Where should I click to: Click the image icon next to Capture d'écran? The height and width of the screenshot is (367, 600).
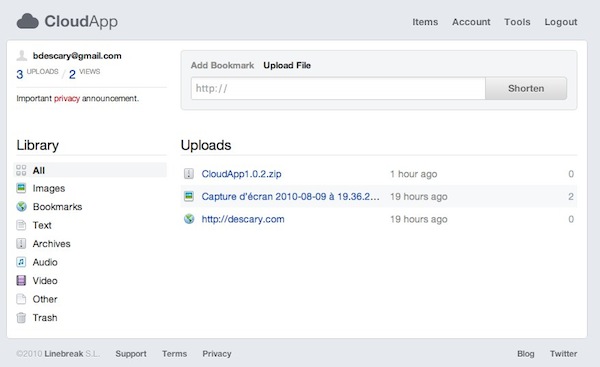(189, 196)
